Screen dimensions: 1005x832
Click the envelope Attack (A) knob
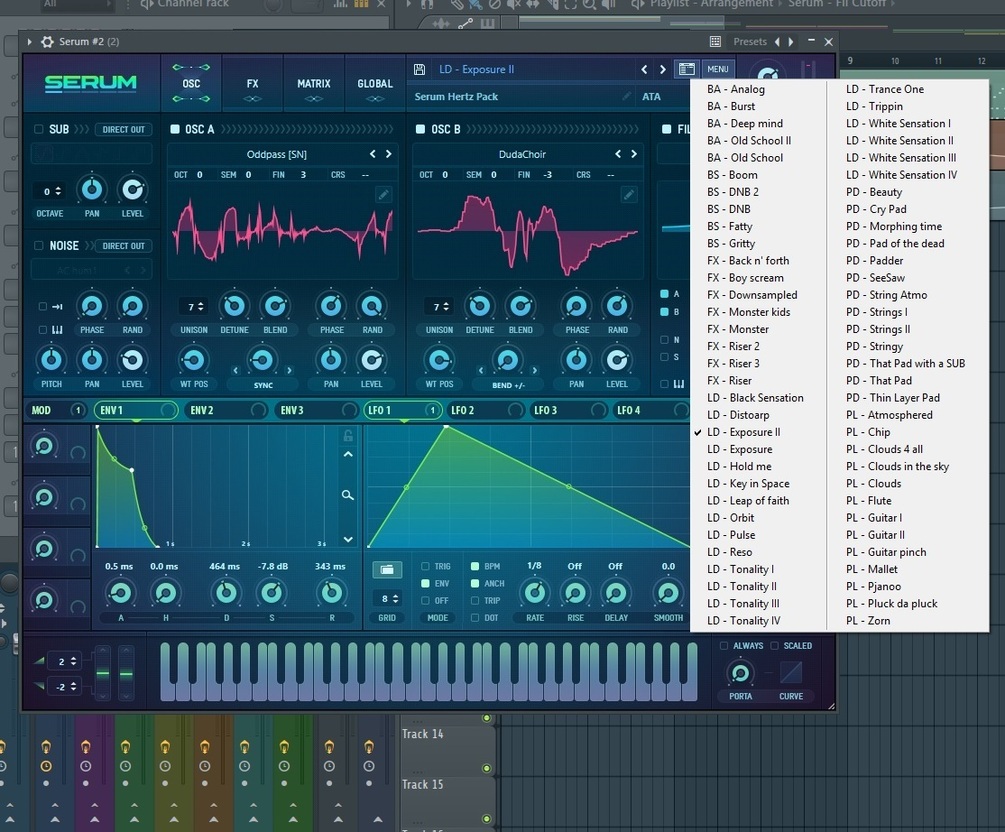tap(120, 594)
